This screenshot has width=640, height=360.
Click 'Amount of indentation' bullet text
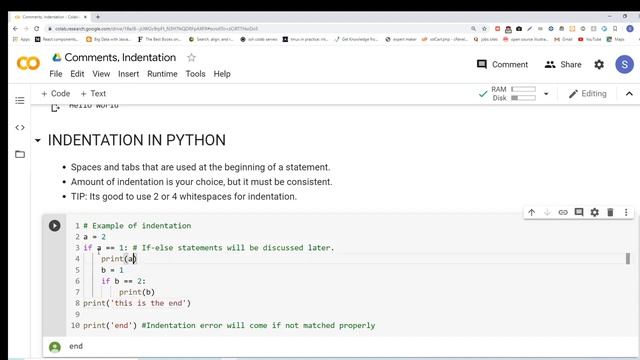[202, 182]
